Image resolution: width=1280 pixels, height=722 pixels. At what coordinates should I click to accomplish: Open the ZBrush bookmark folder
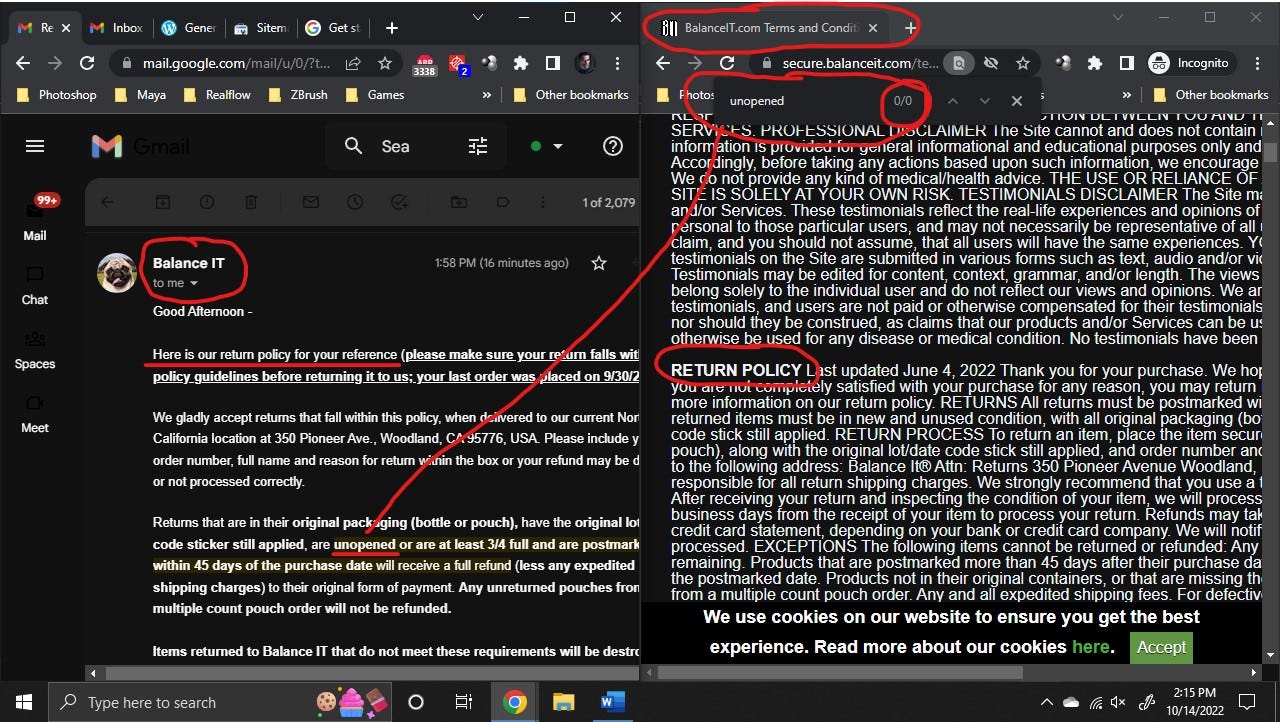tap(300, 95)
